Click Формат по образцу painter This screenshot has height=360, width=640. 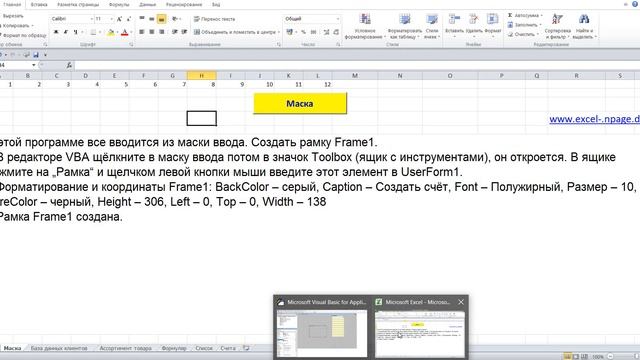(x=24, y=35)
